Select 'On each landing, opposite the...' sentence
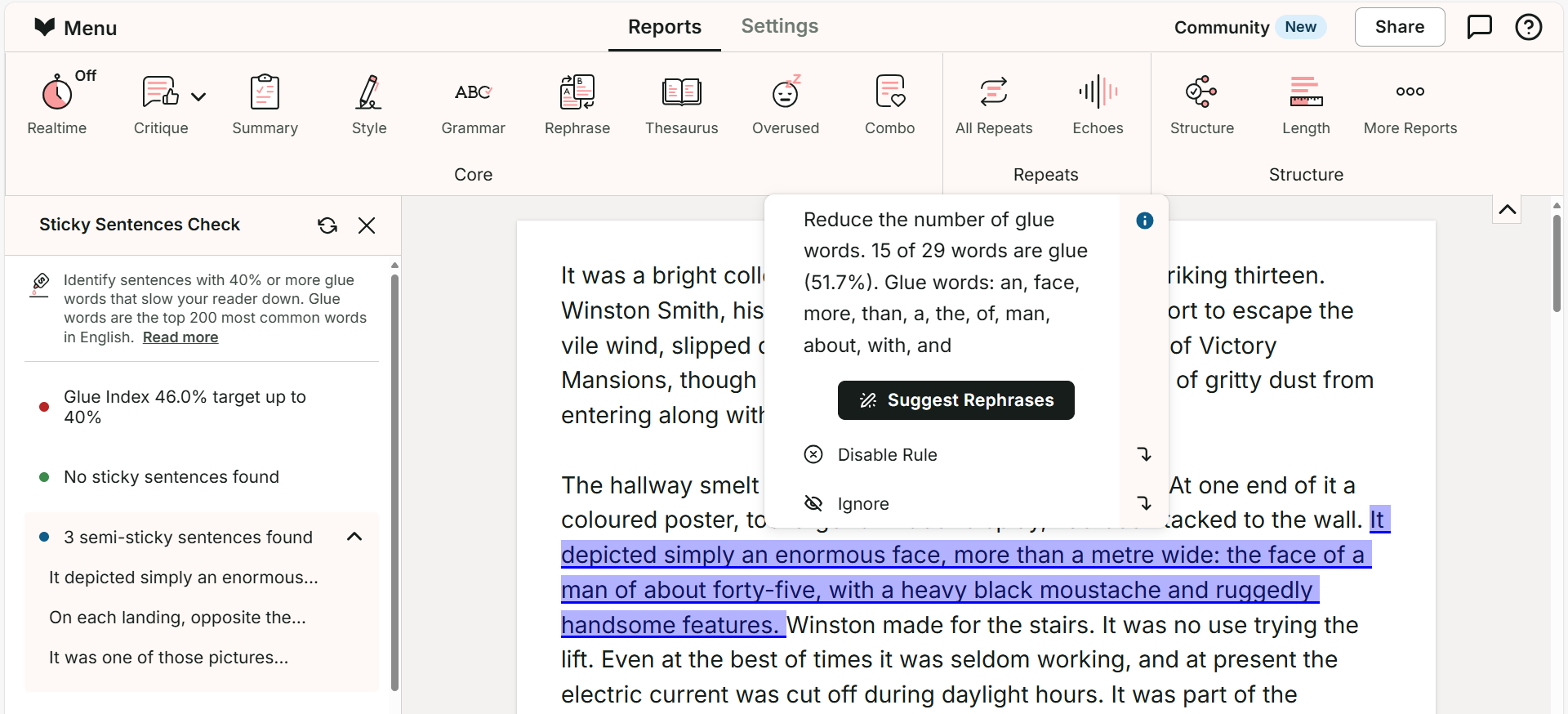This screenshot has width=1568, height=714. [x=177, y=618]
